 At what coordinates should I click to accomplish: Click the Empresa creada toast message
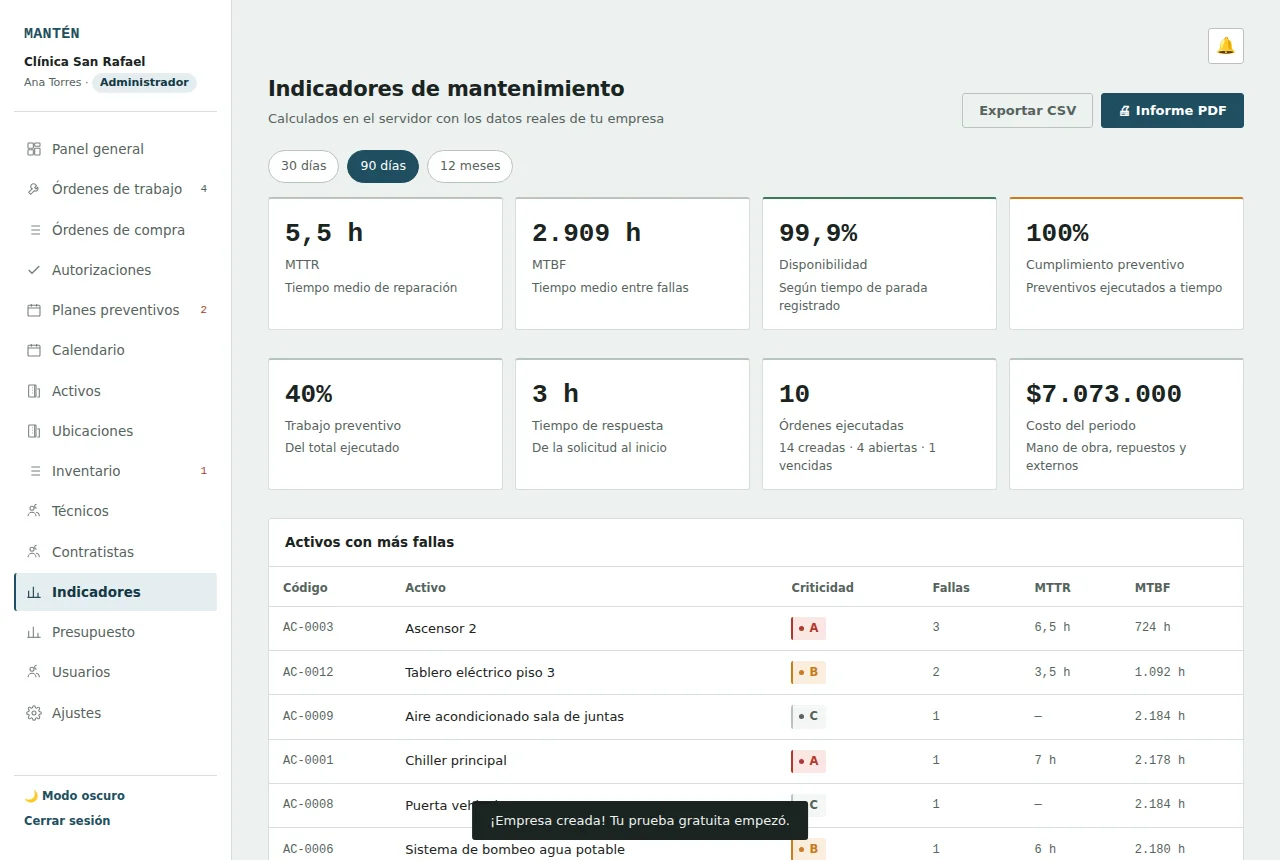[640, 821]
